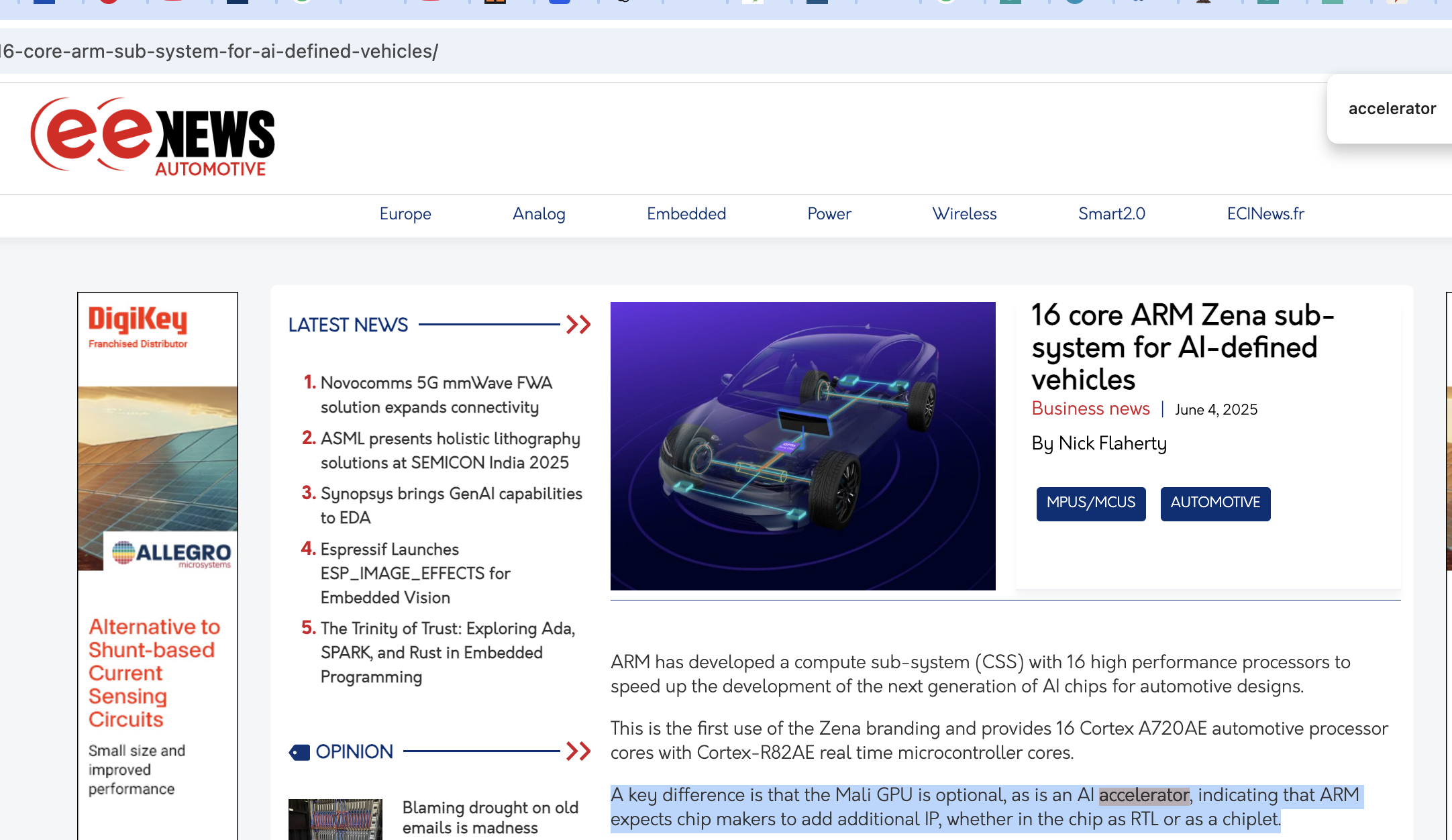Click the accelerator find-in-page search box
The image size is (1452, 840).
(x=1392, y=109)
